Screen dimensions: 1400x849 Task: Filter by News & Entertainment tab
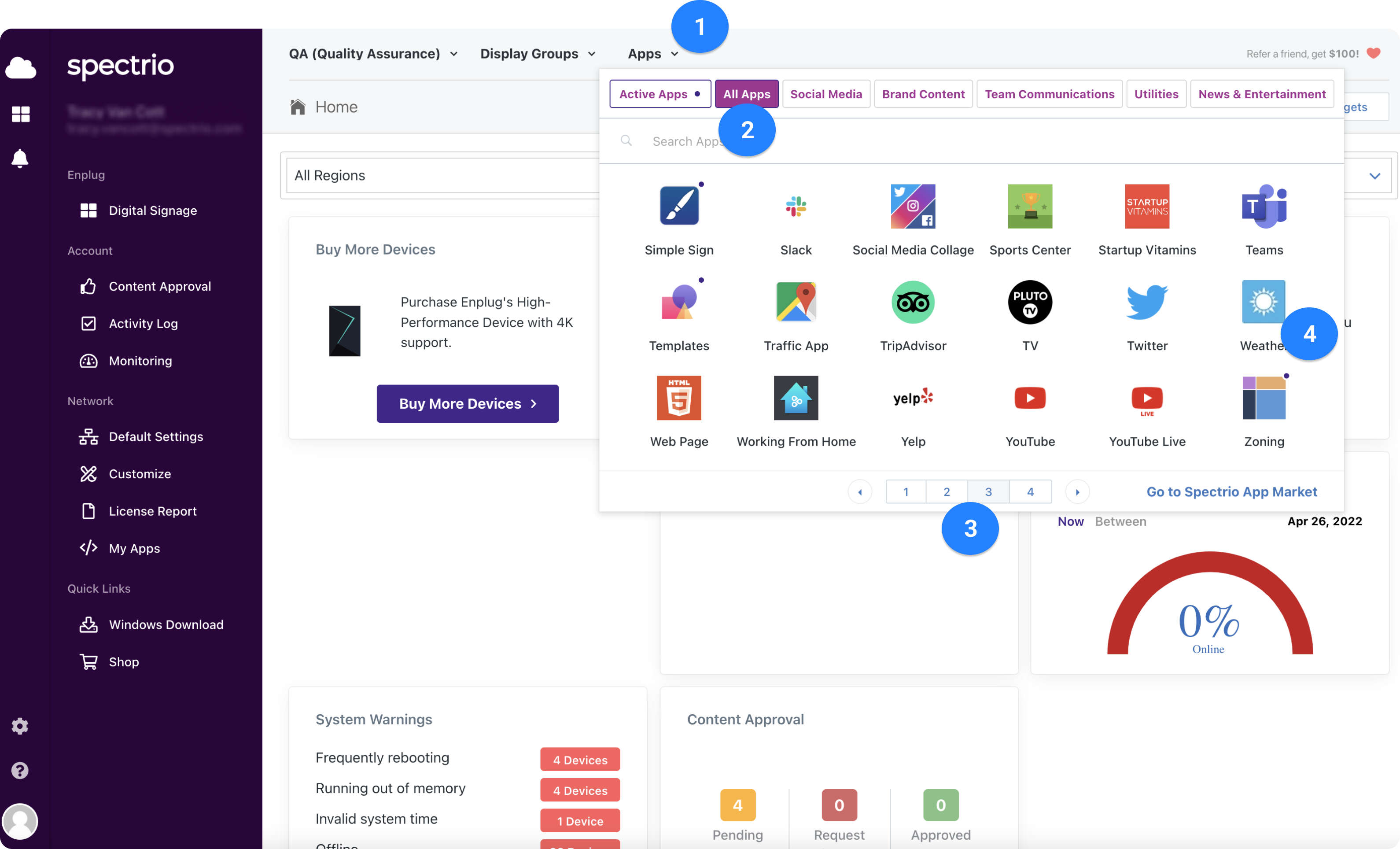[1262, 94]
